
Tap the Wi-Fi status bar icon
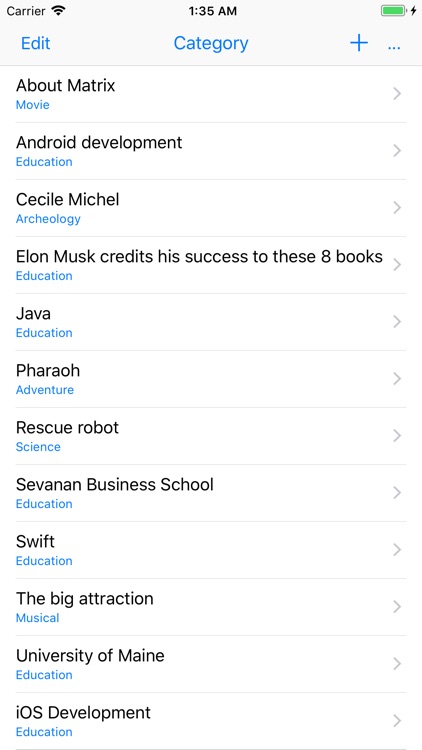pyautogui.click(x=59, y=11)
